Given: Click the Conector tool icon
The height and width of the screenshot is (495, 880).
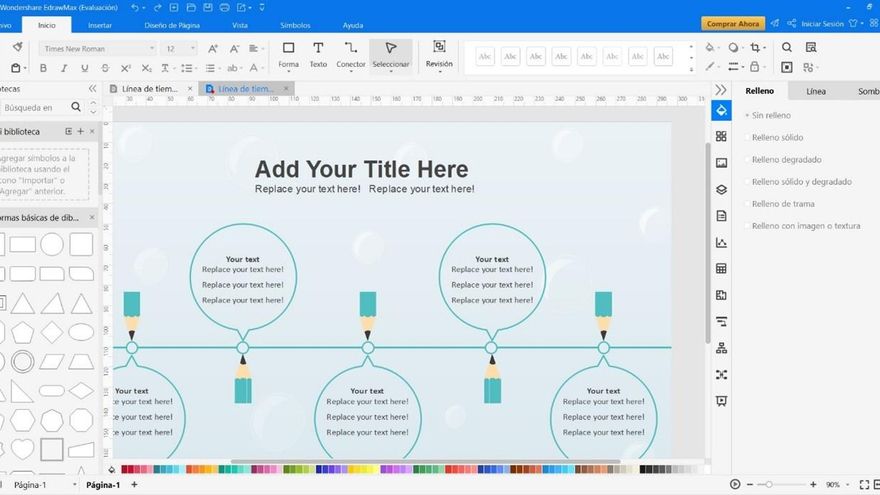Looking at the screenshot, I should (351, 54).
